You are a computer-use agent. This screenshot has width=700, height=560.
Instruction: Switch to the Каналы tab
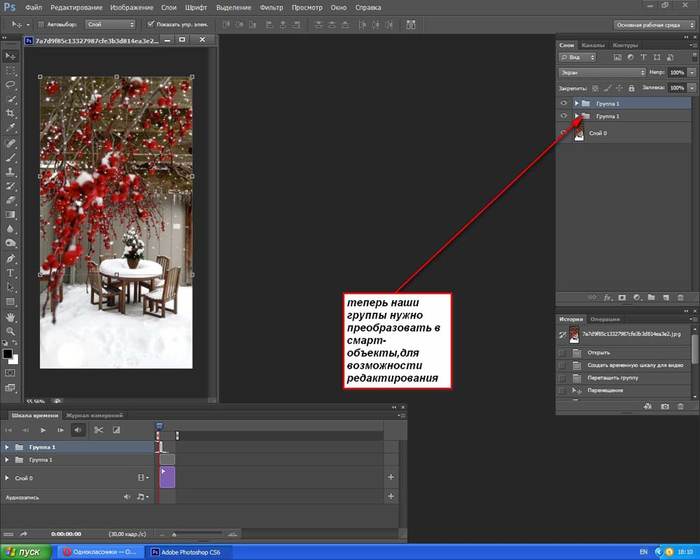(593, 45)
